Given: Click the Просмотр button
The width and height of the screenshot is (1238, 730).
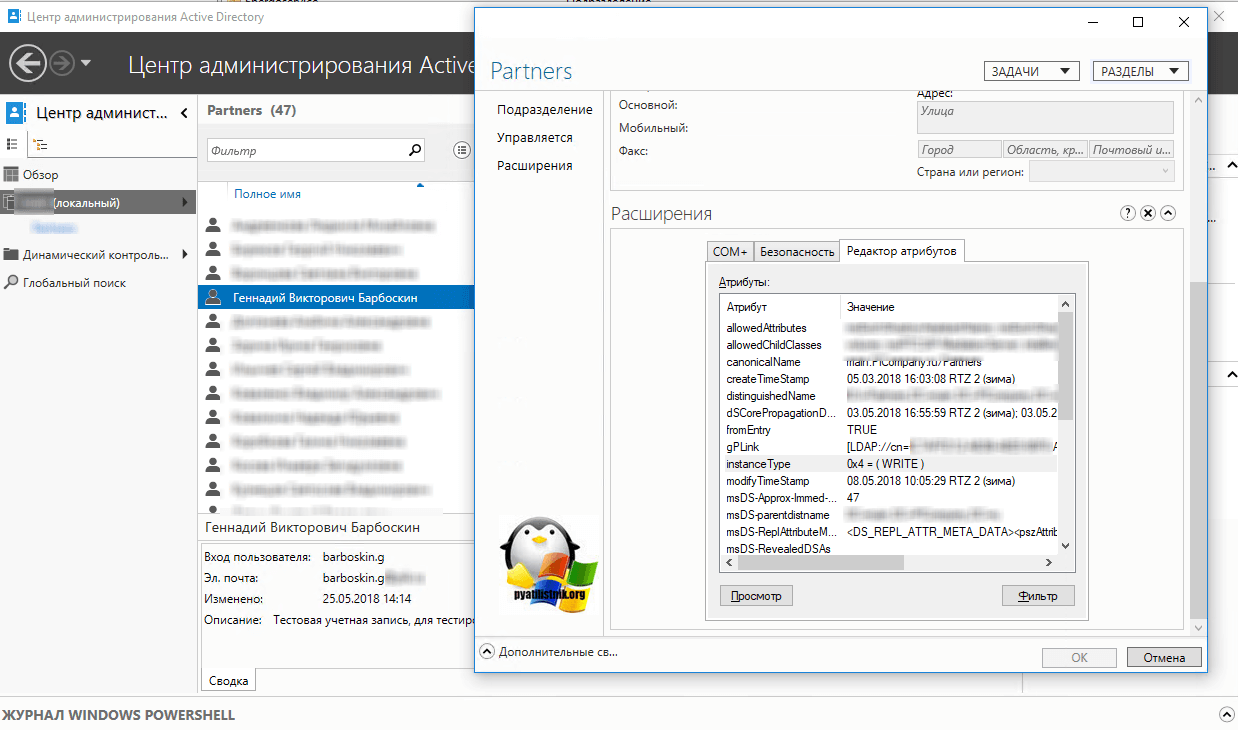Looking at the screenshot, I should click(x=756, y=596).
